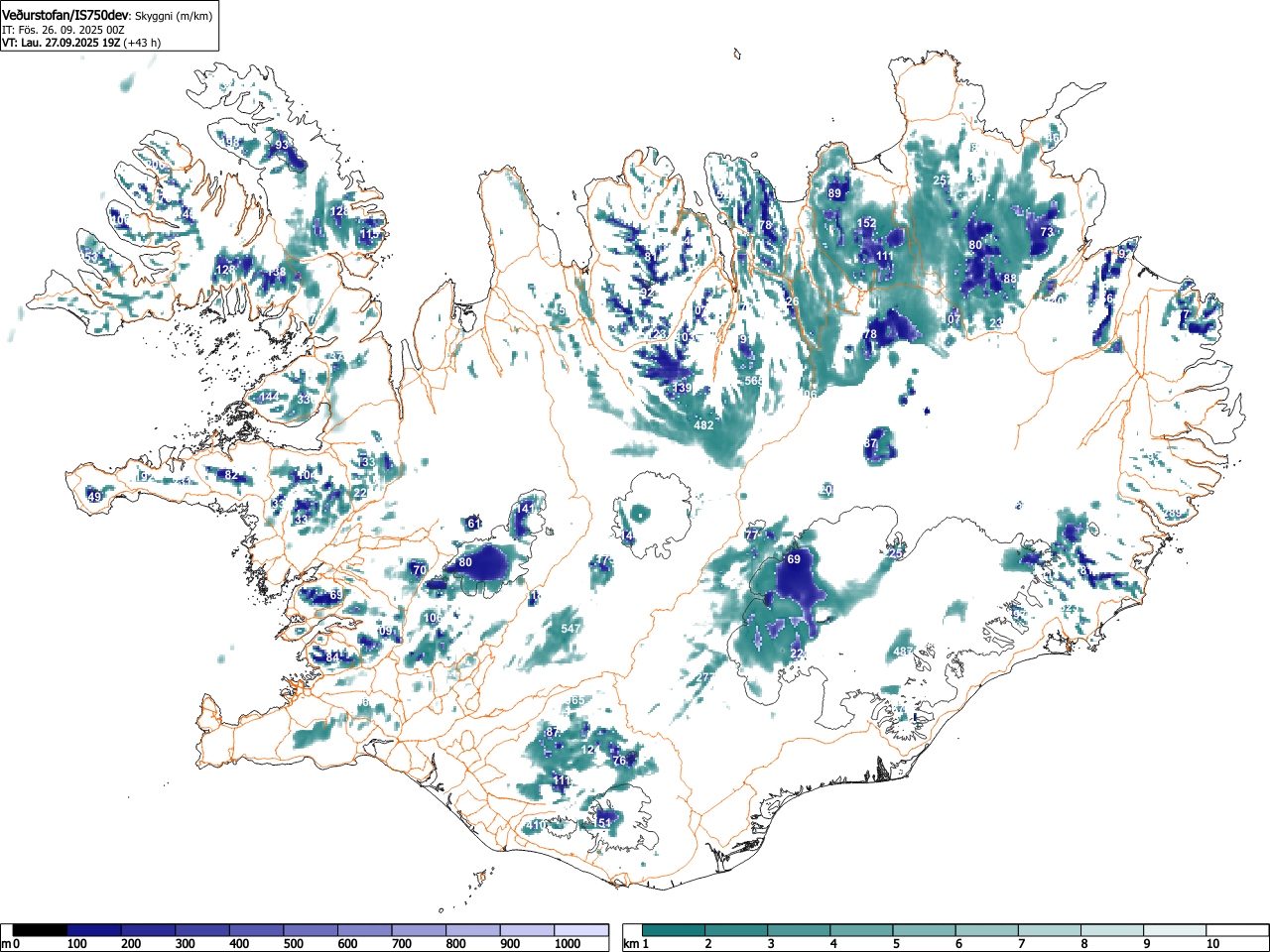Viewport: 1270px width, 952px height.
Task: Click the 410 visibility value on map
Action: tap(537, 825)
